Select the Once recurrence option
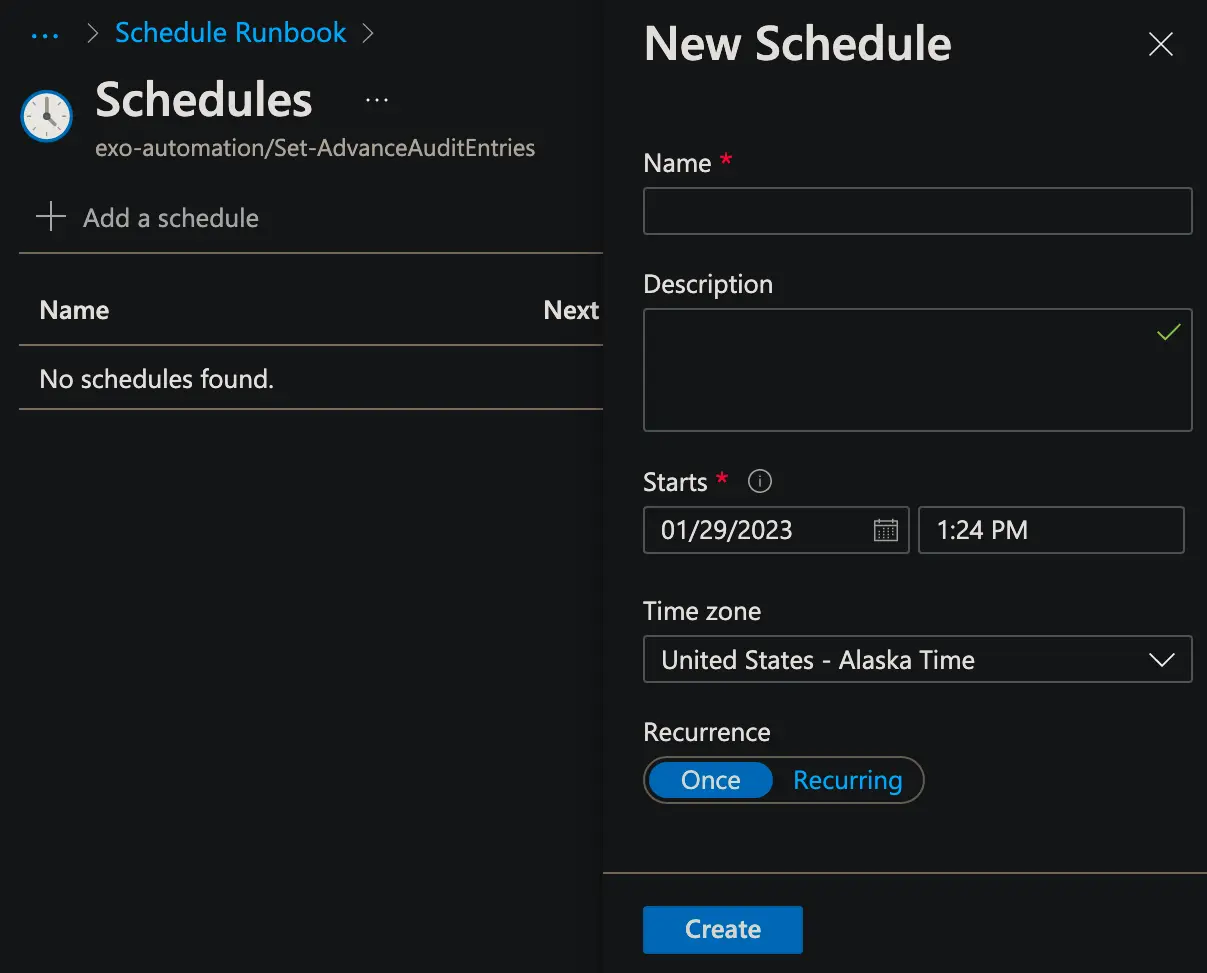Viewport: 1207px width, 973px height. [711, 780]
